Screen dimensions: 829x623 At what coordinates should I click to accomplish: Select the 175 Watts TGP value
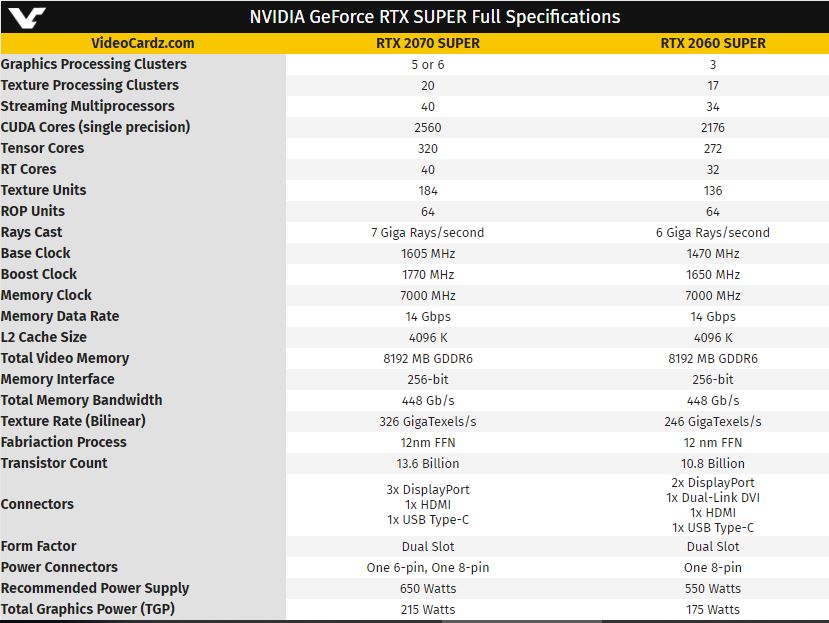(x=713, y=609)
